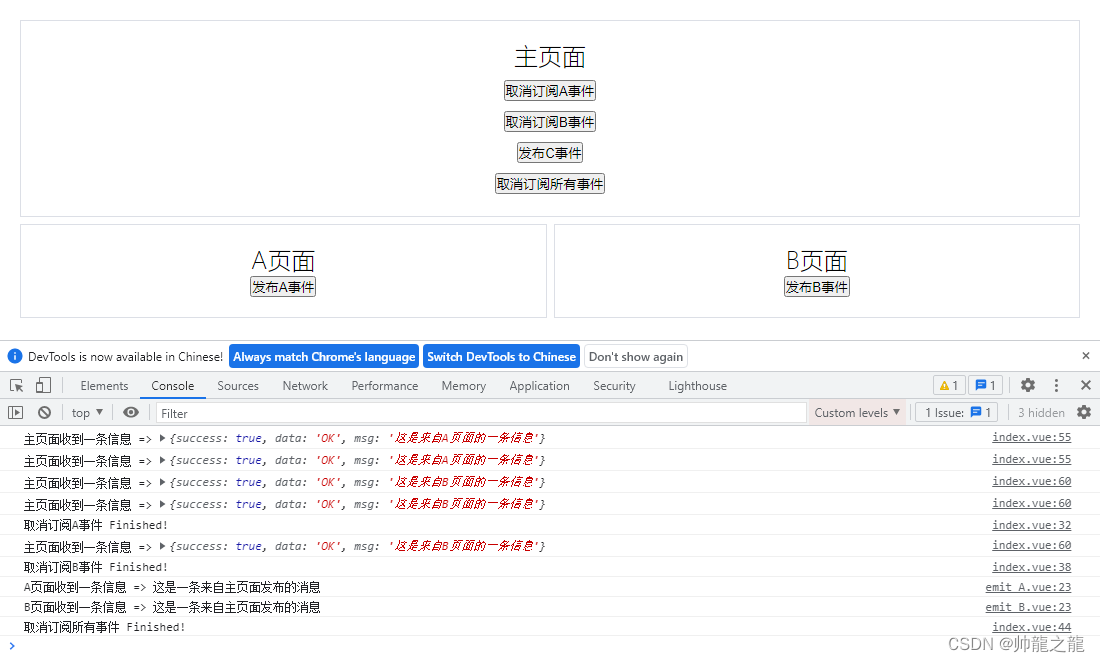
Task: Click the 发布C事件 button
Action: [549, 153]
